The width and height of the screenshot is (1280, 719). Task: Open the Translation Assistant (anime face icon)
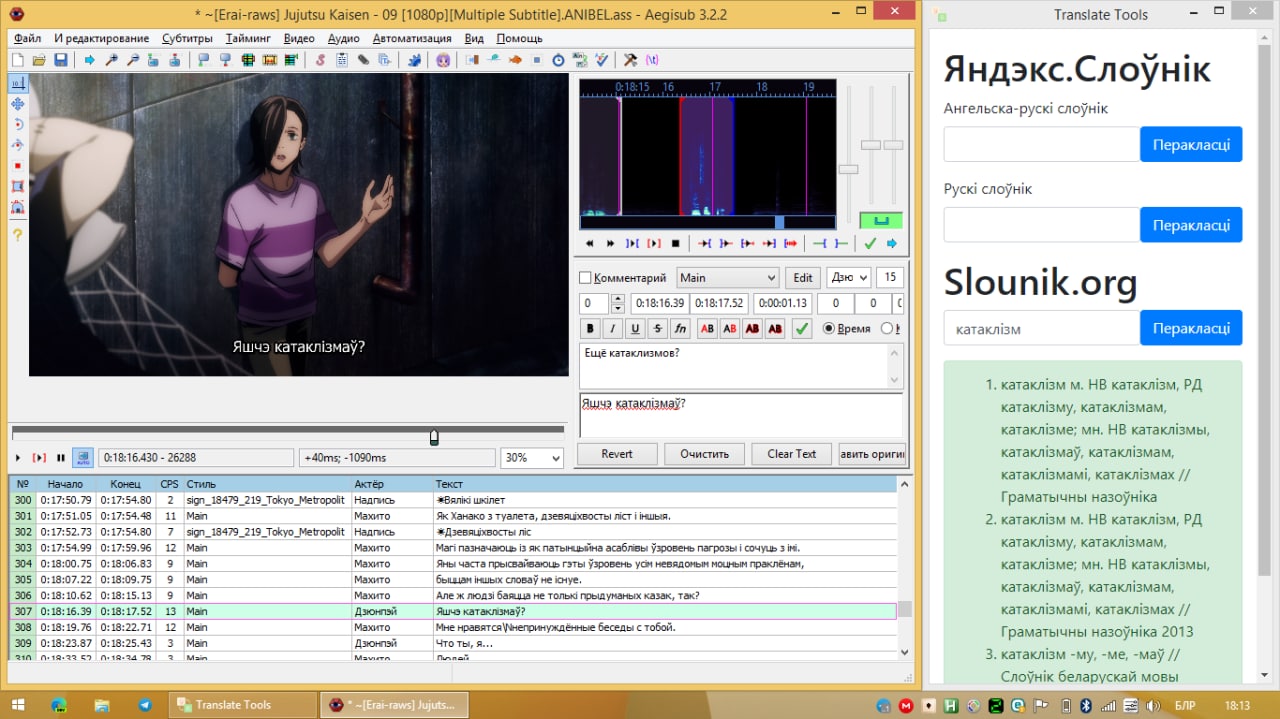[x=443, y=60]
